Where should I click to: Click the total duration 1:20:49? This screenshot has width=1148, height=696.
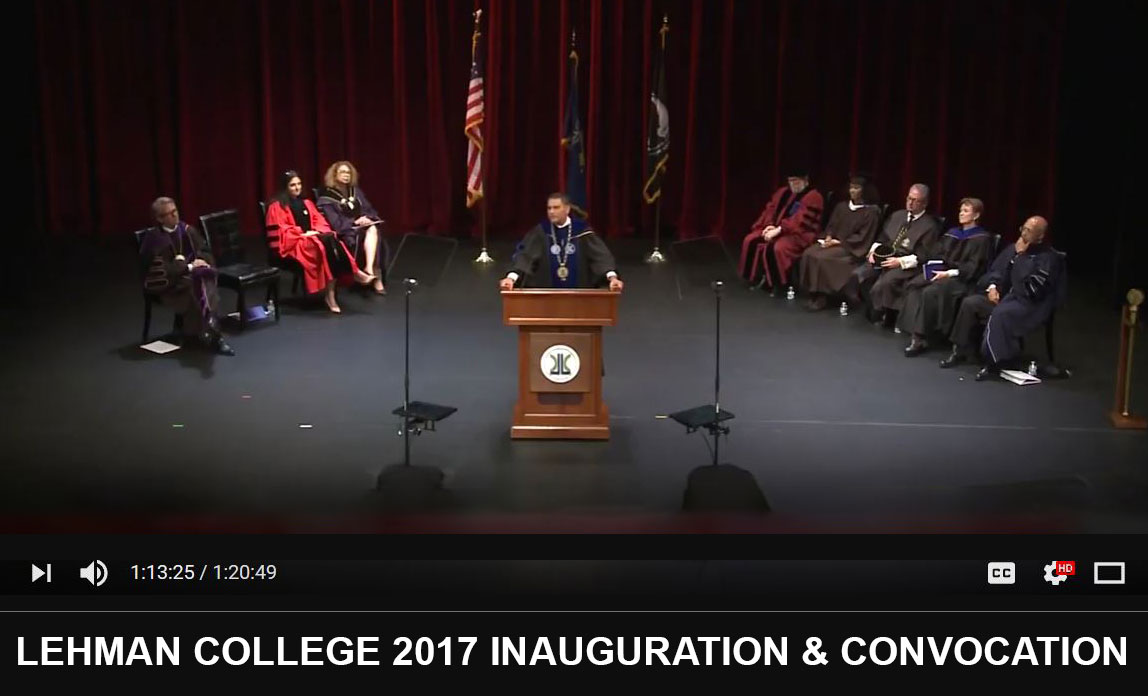pos(244,573)
